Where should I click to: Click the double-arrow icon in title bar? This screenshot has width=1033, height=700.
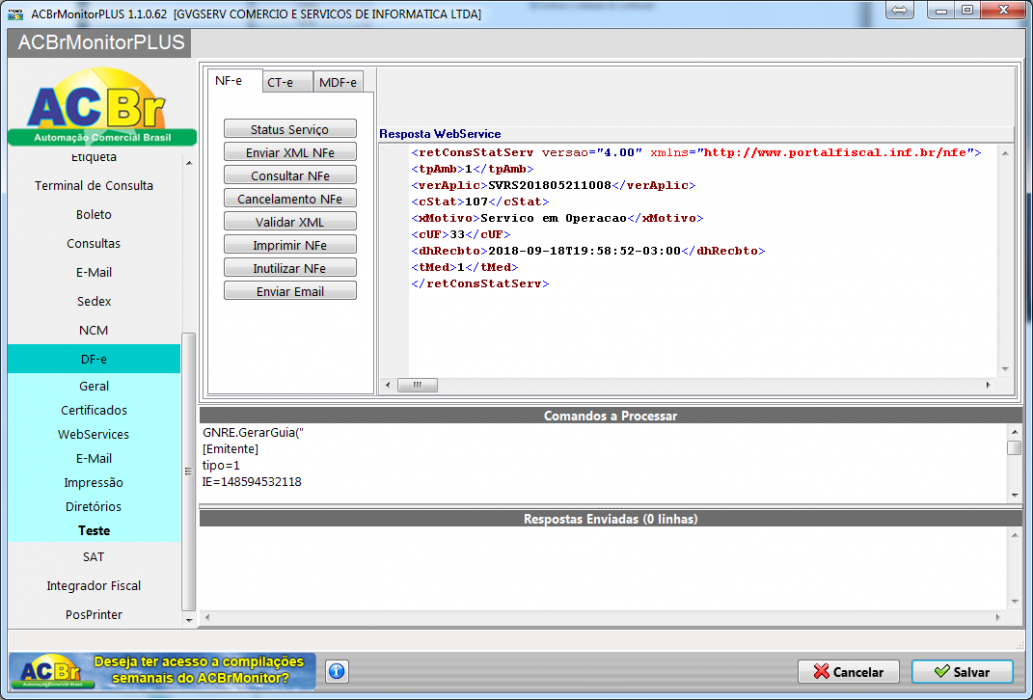coord(899,11)
